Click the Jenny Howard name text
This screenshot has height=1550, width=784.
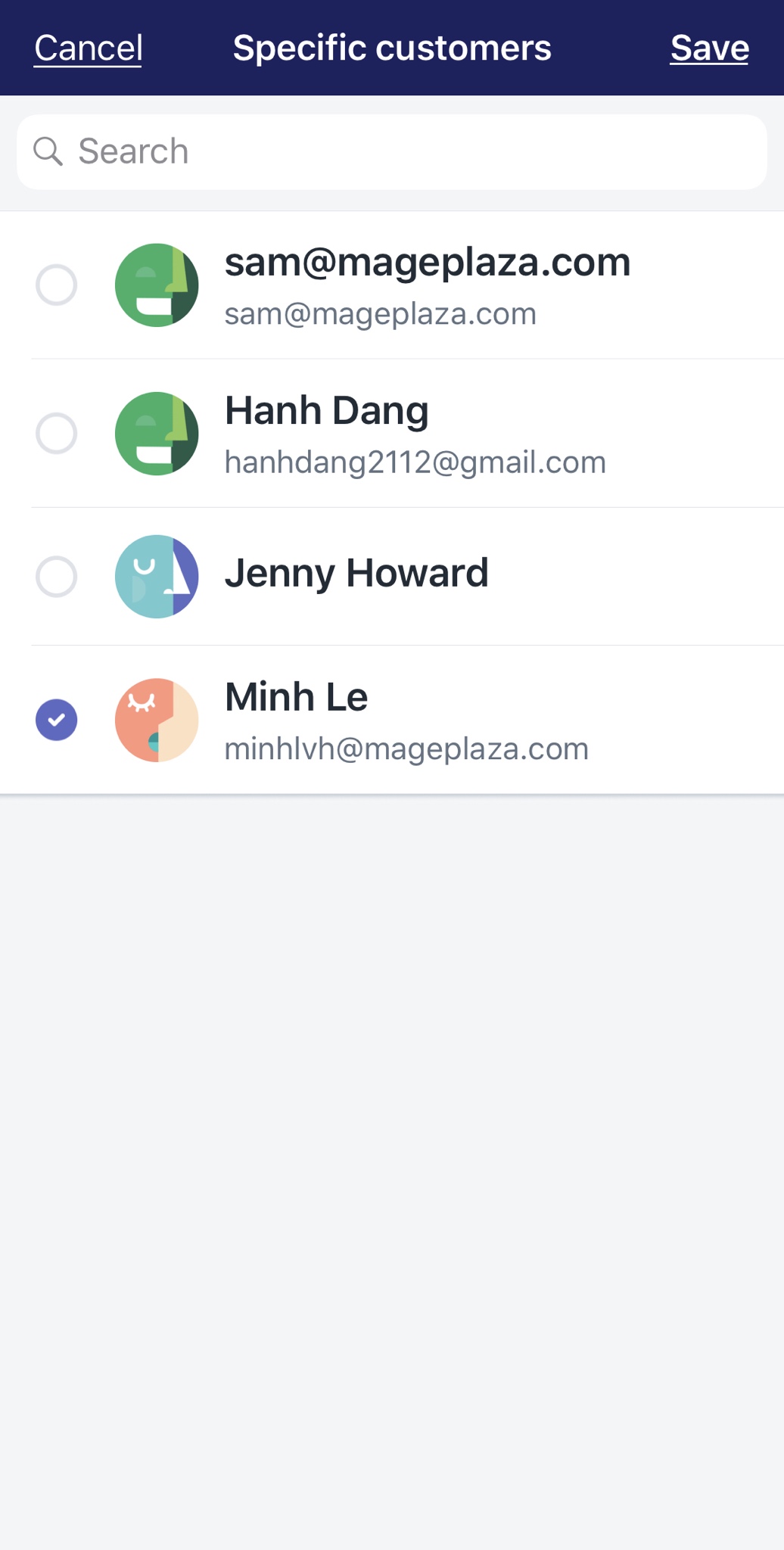356,573
